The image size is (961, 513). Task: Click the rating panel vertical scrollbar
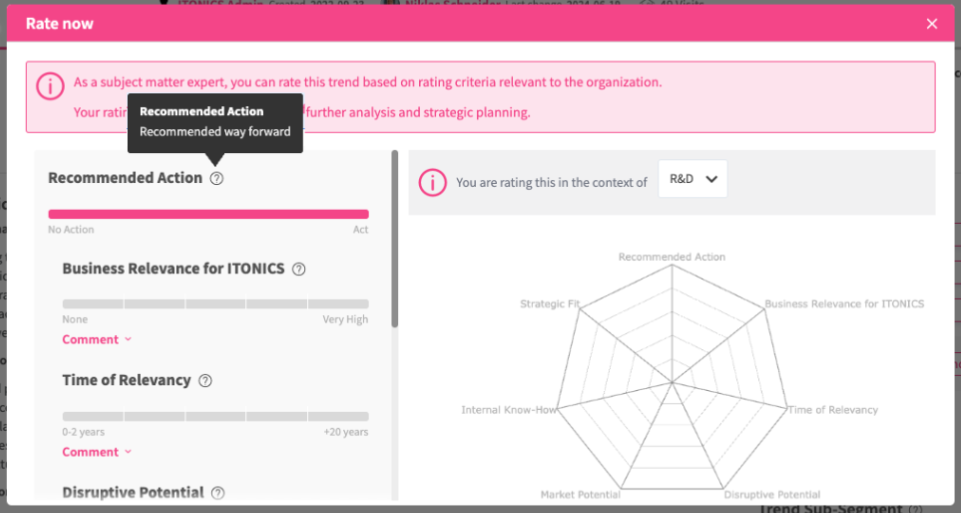click(x=394, y=240)
